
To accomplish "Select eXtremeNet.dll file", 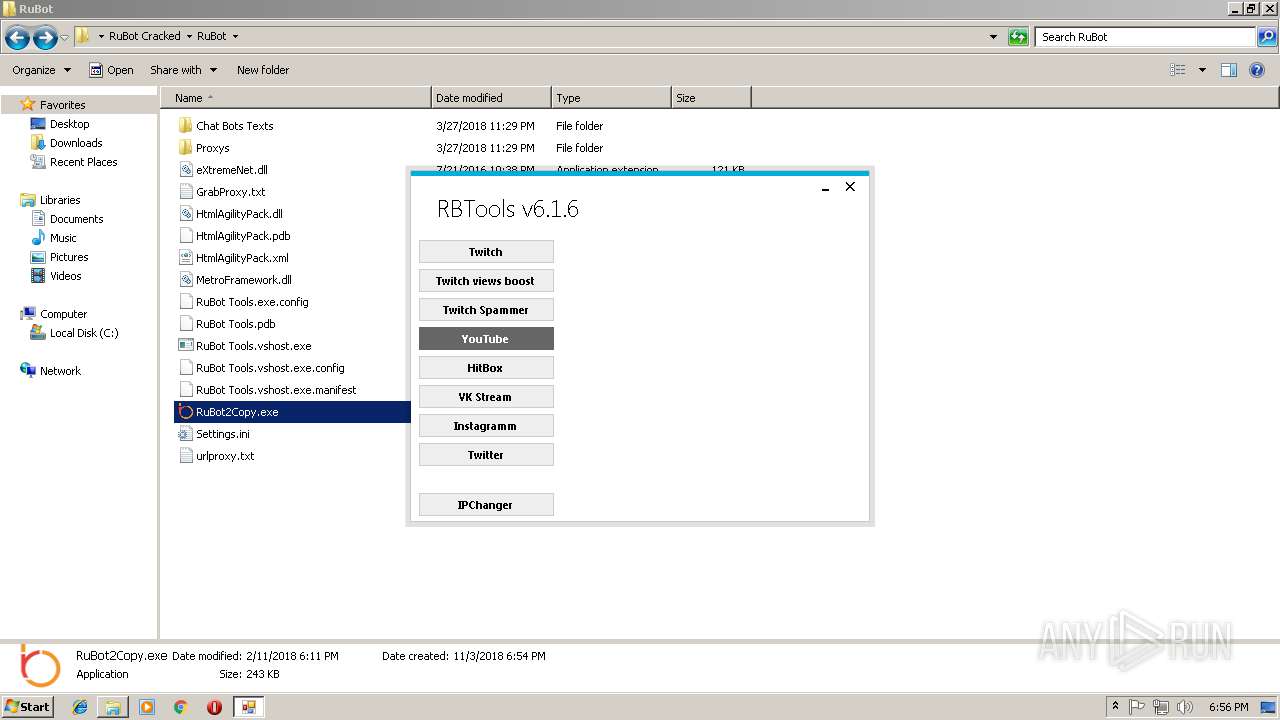I will [231, 170].
